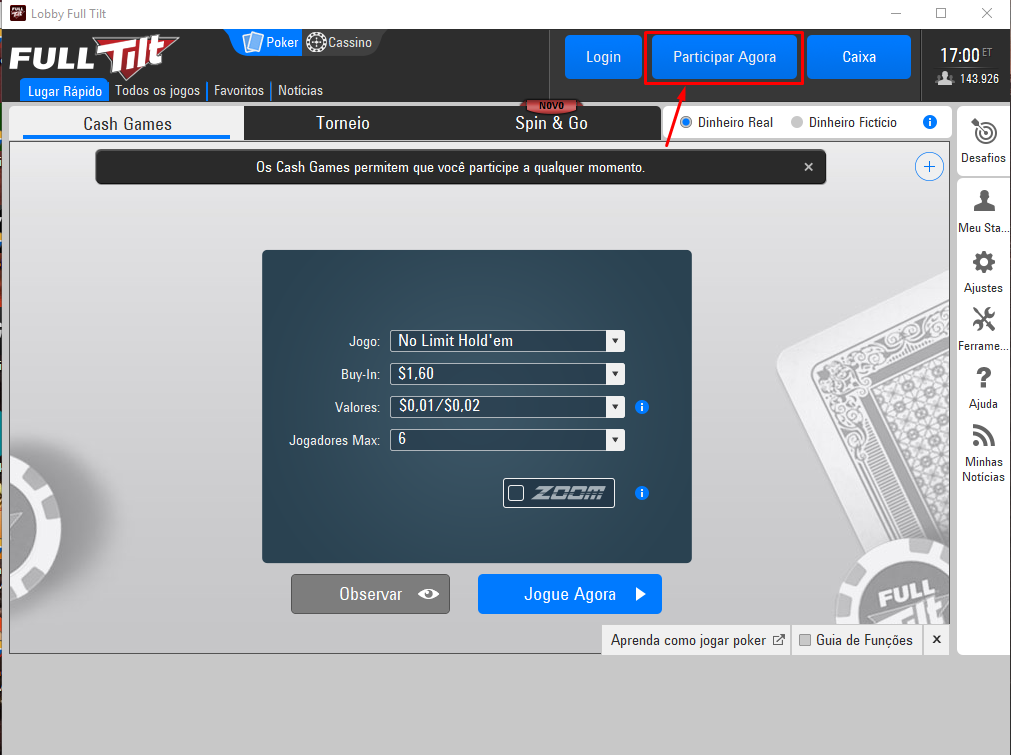Viewport: 1011px width, 755px height.
Task: Open the Buy-In dropdown
Action: click(507, 374)
